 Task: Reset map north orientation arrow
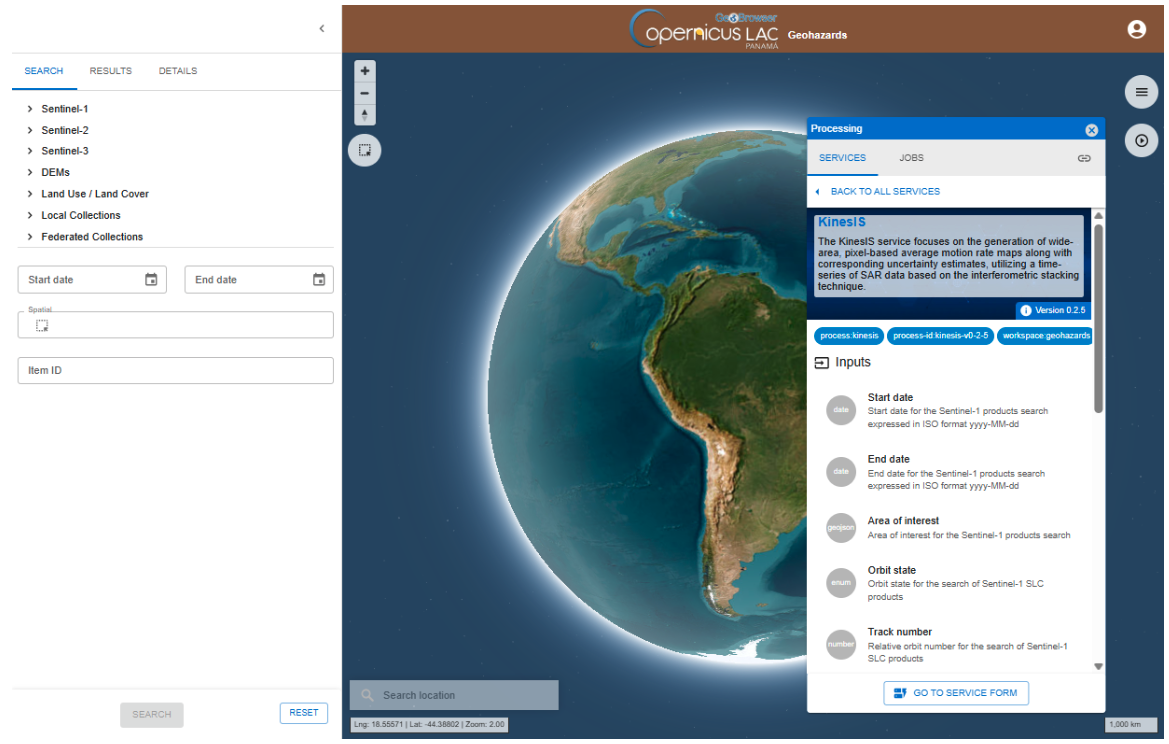point(365,115)
